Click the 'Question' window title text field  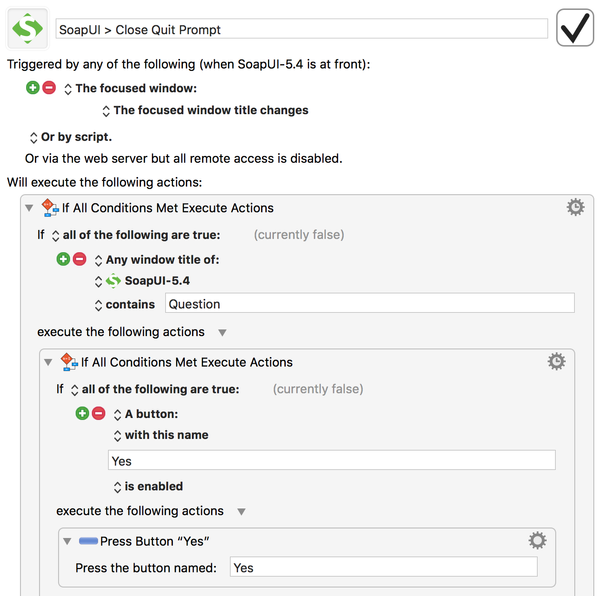pyautogui.click(x=369, y=303)
